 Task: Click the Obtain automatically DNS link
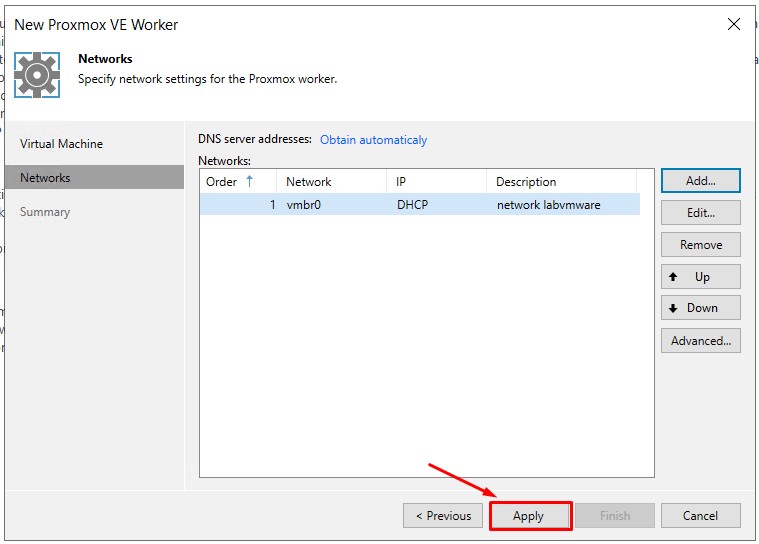pyautogui.click(x=373, y=140)
